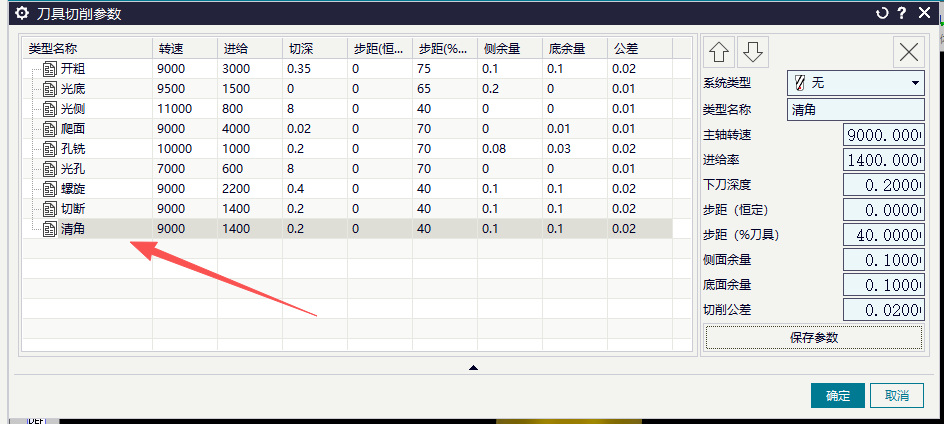Select the 清角 row name
944x424 pixels.
point(73,229)
